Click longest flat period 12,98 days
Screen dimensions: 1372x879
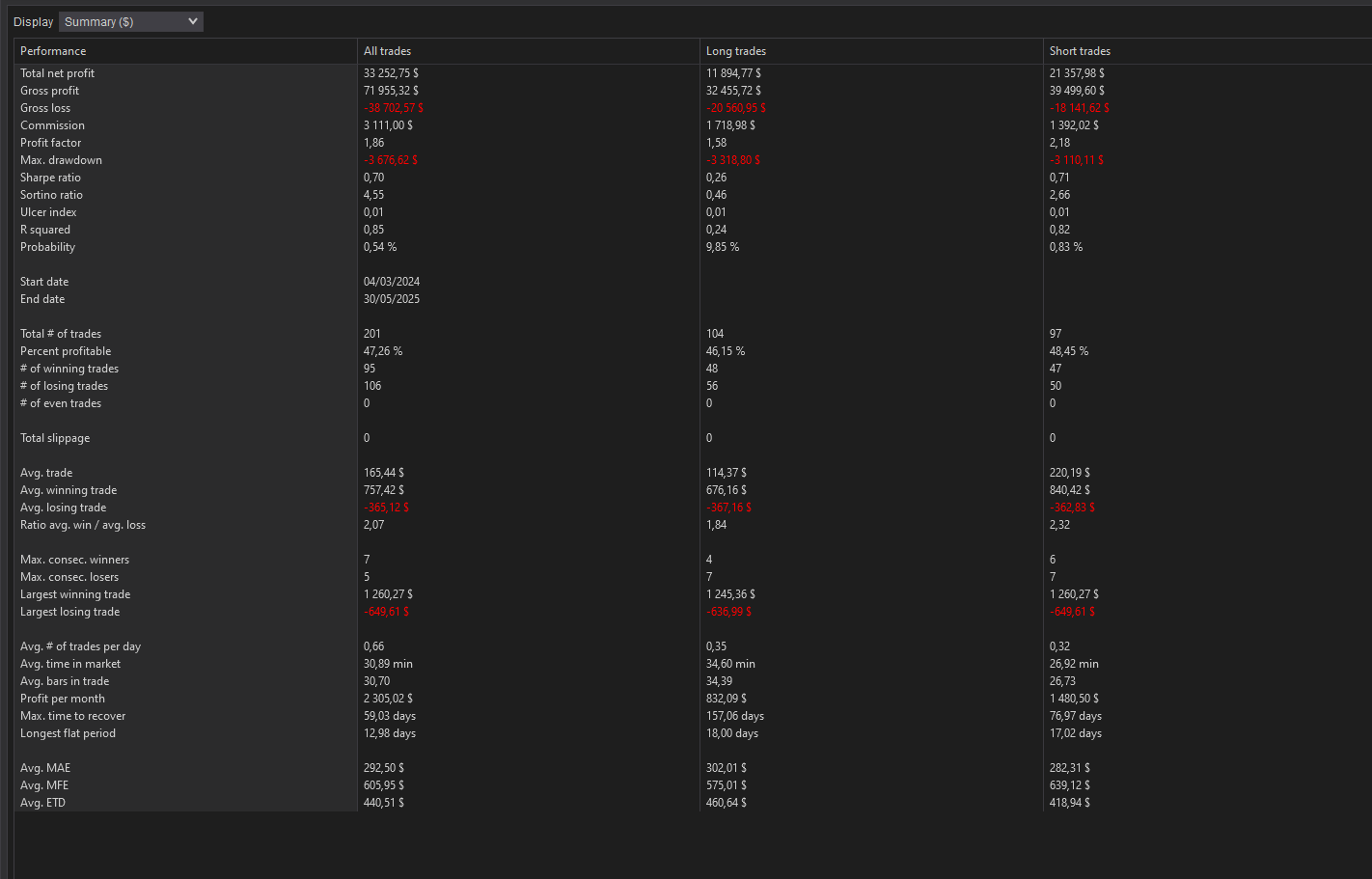point(390,733)
